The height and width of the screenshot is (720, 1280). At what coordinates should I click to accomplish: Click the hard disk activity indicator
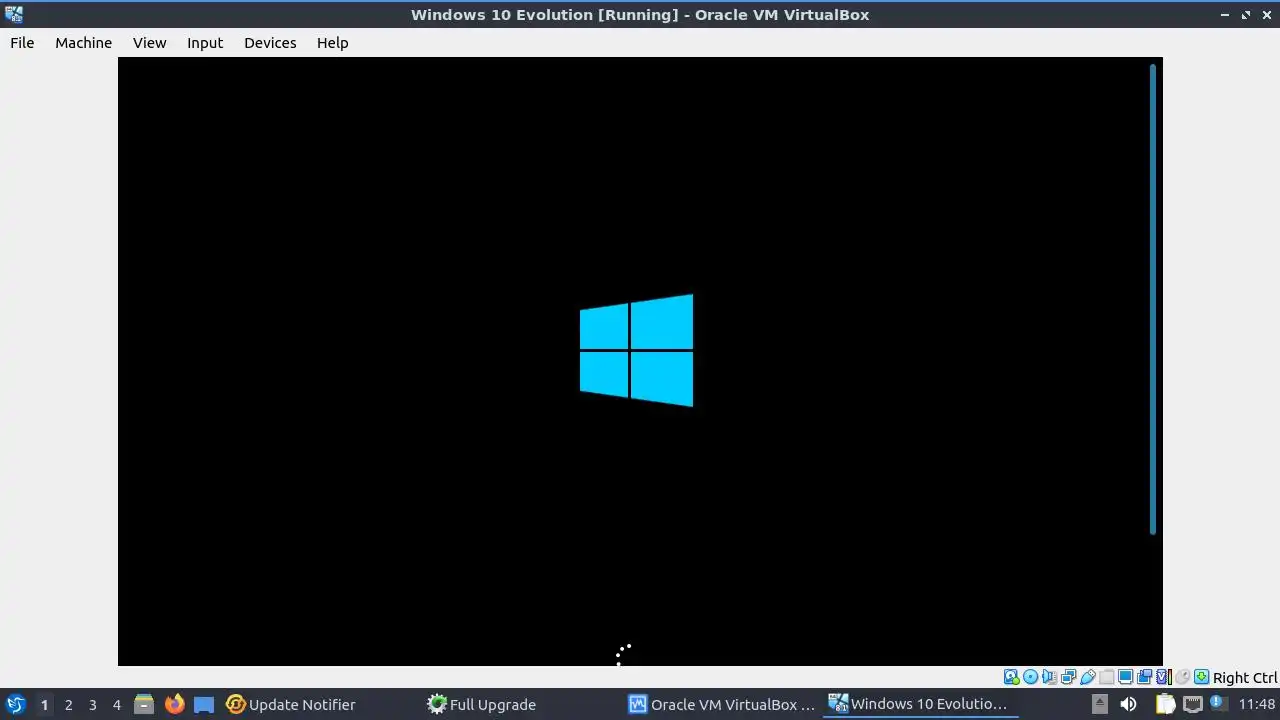pyautogui.click(x=1011, y=677)
